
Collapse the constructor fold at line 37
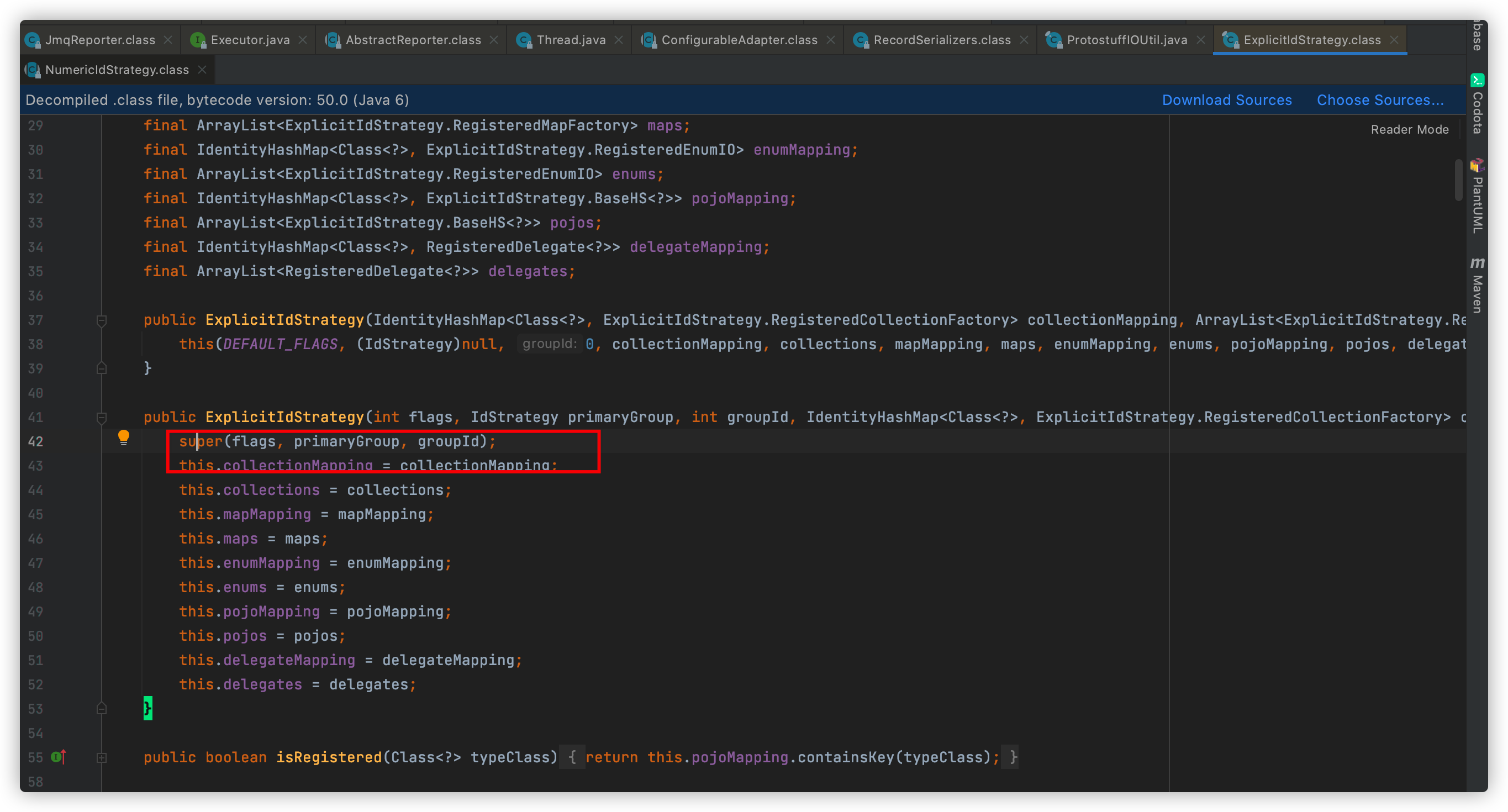[x=101, y=320]
